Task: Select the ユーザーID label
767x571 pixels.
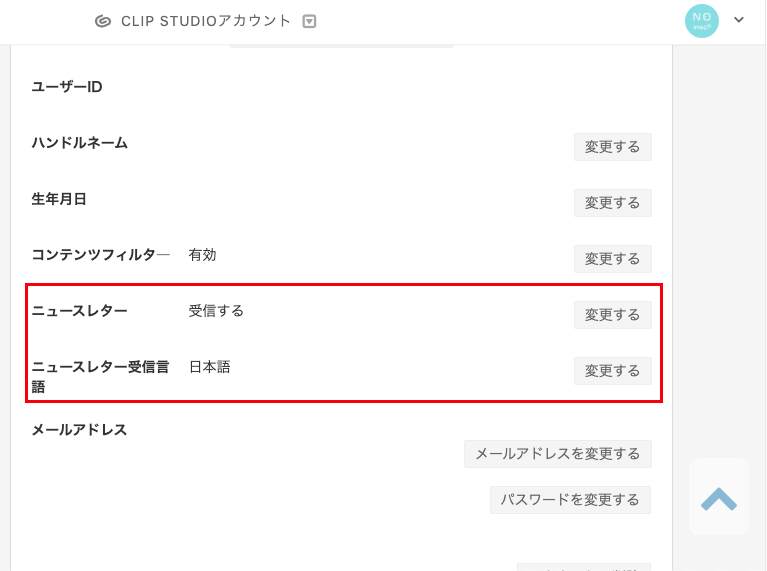Action: pyautogui.click(x=67, y=87)
